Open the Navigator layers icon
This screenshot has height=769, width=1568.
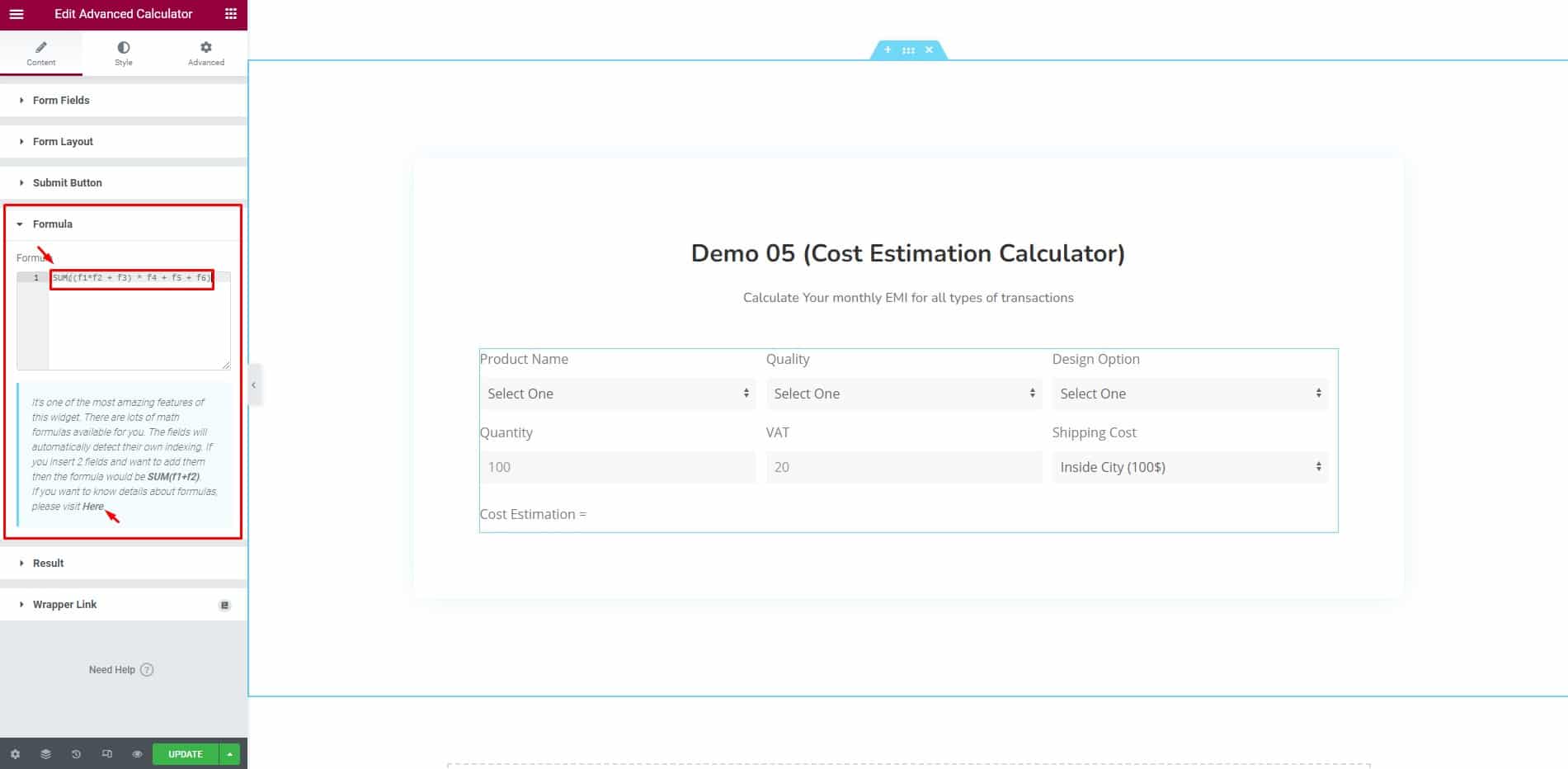[45, 754]
